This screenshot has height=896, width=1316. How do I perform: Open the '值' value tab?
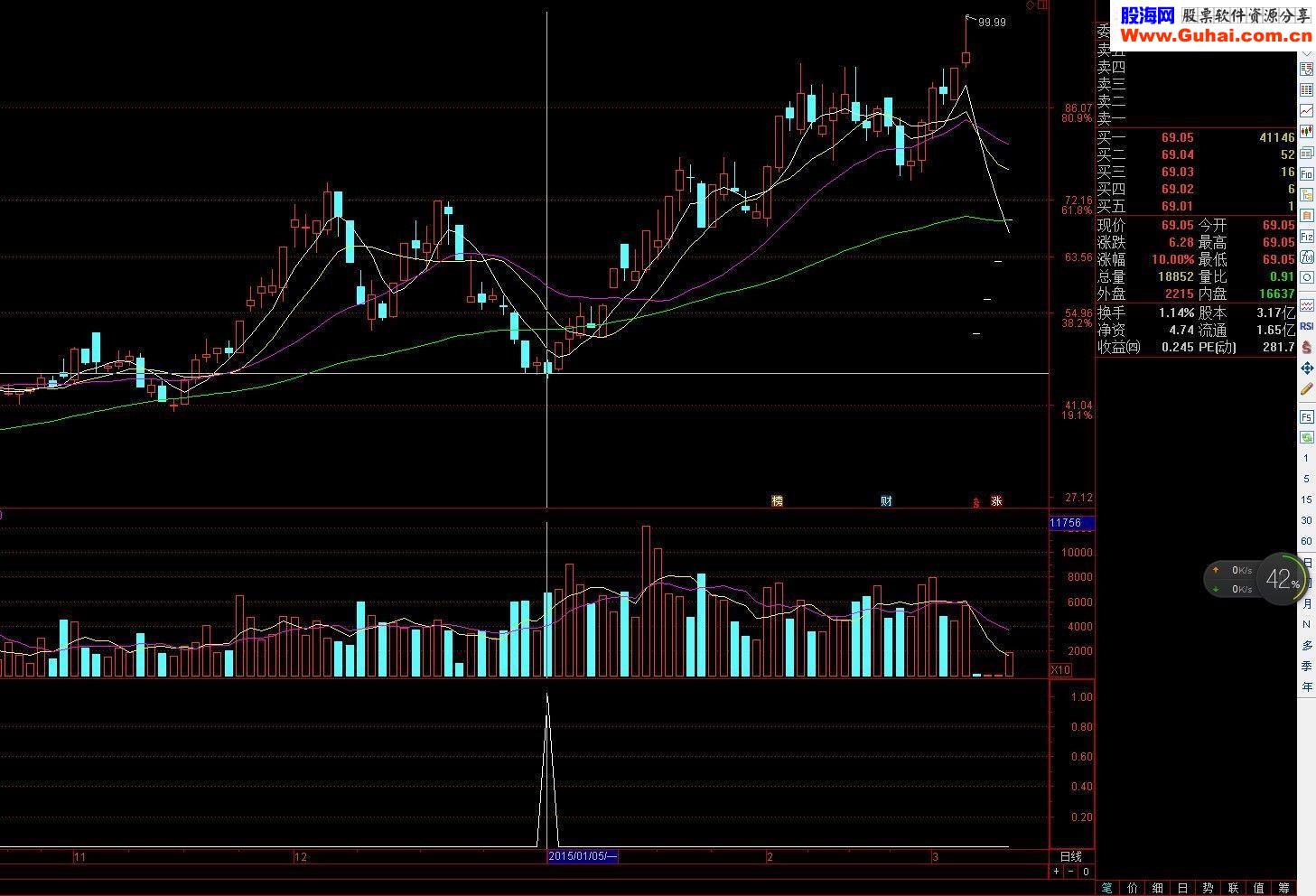click(x=1258, y=888)
